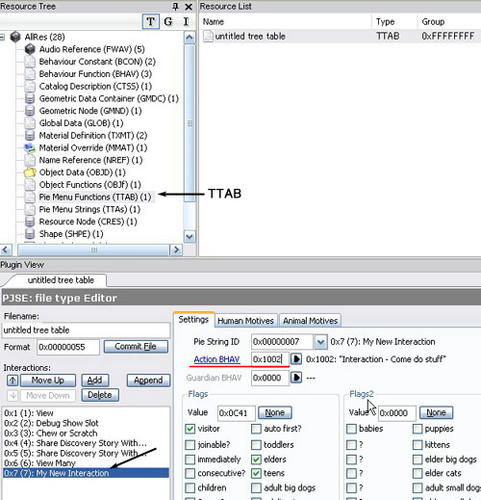Click the Format input field
This screenshot has width=481, height=500.
68,347
